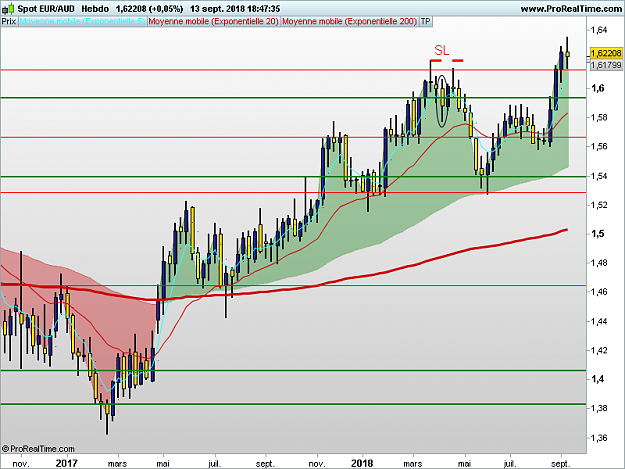This screenshot has width=625, height=469.
Task: Open Moyenne mobile (Exponentielle 200) indicator settings
Action: pyautogui.click(x=350, y=22)
